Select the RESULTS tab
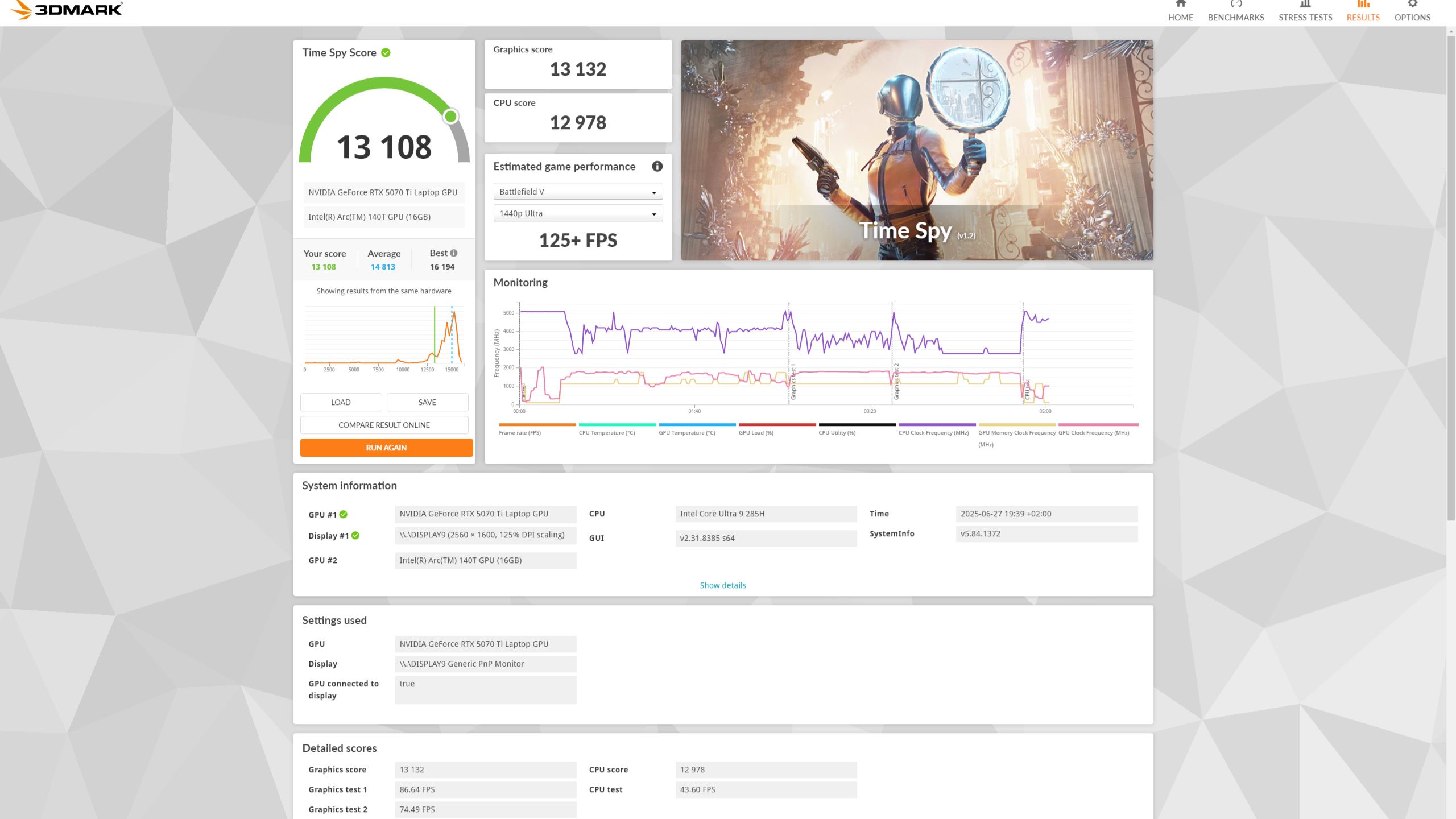This screenshot has width=1456, height=819. coord(1363,18)
